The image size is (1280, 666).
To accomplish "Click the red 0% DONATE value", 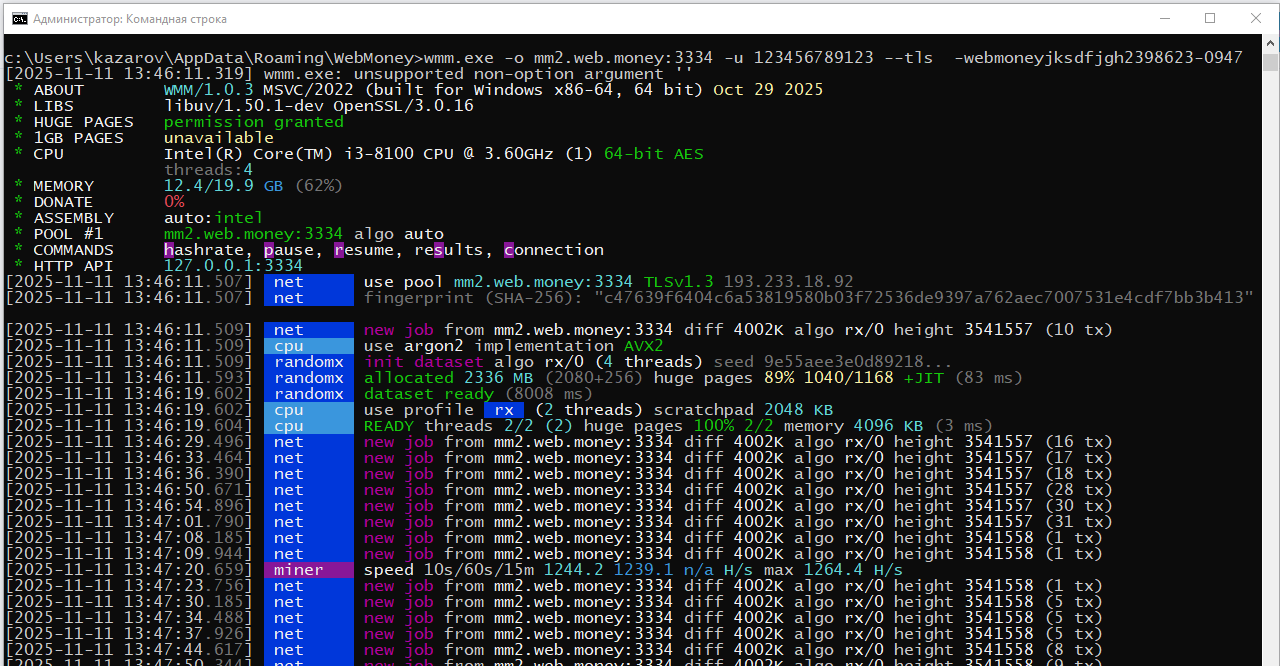I will point(174,202).
